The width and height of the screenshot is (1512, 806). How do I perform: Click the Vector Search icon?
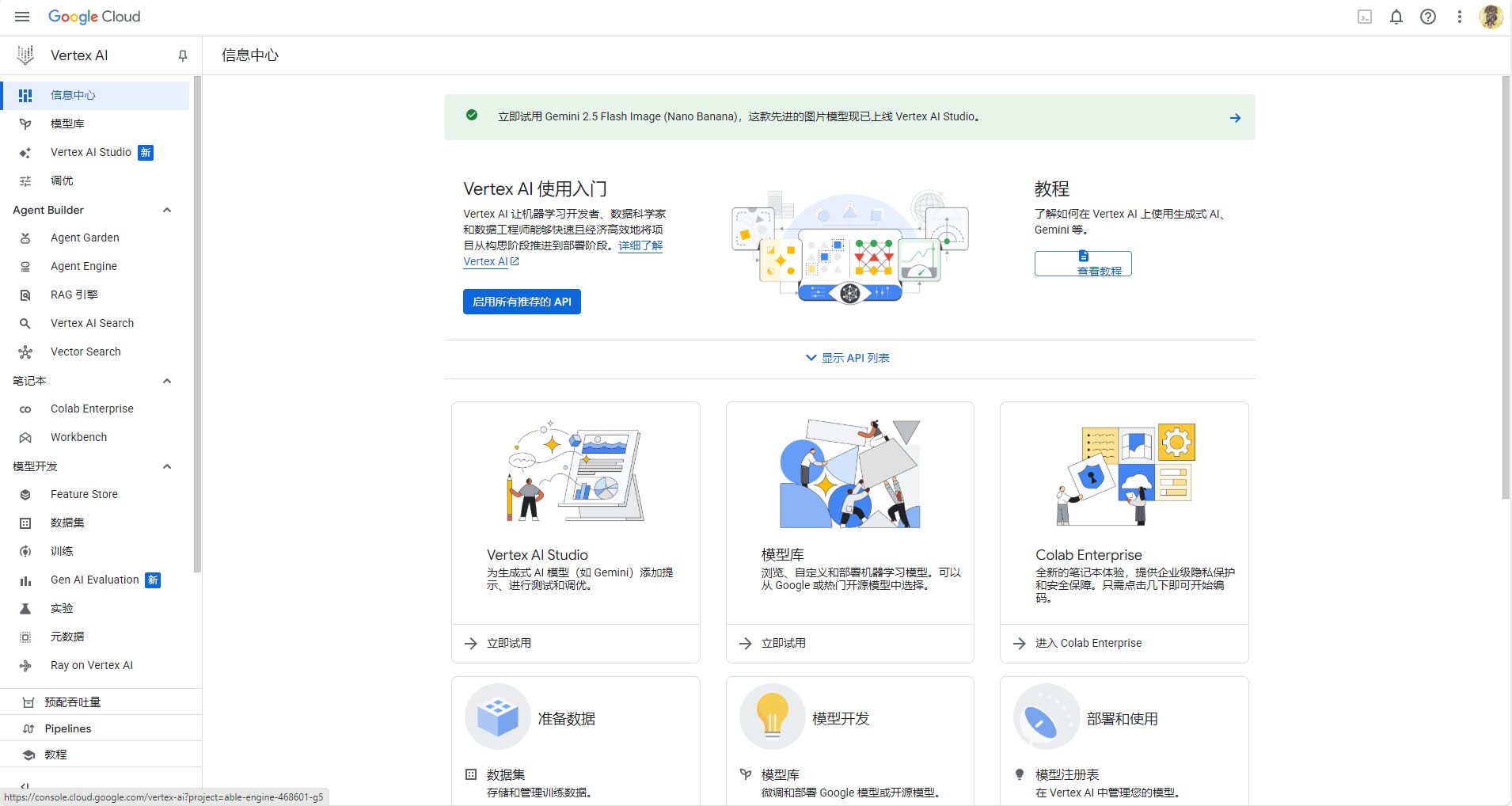[25, 352]
